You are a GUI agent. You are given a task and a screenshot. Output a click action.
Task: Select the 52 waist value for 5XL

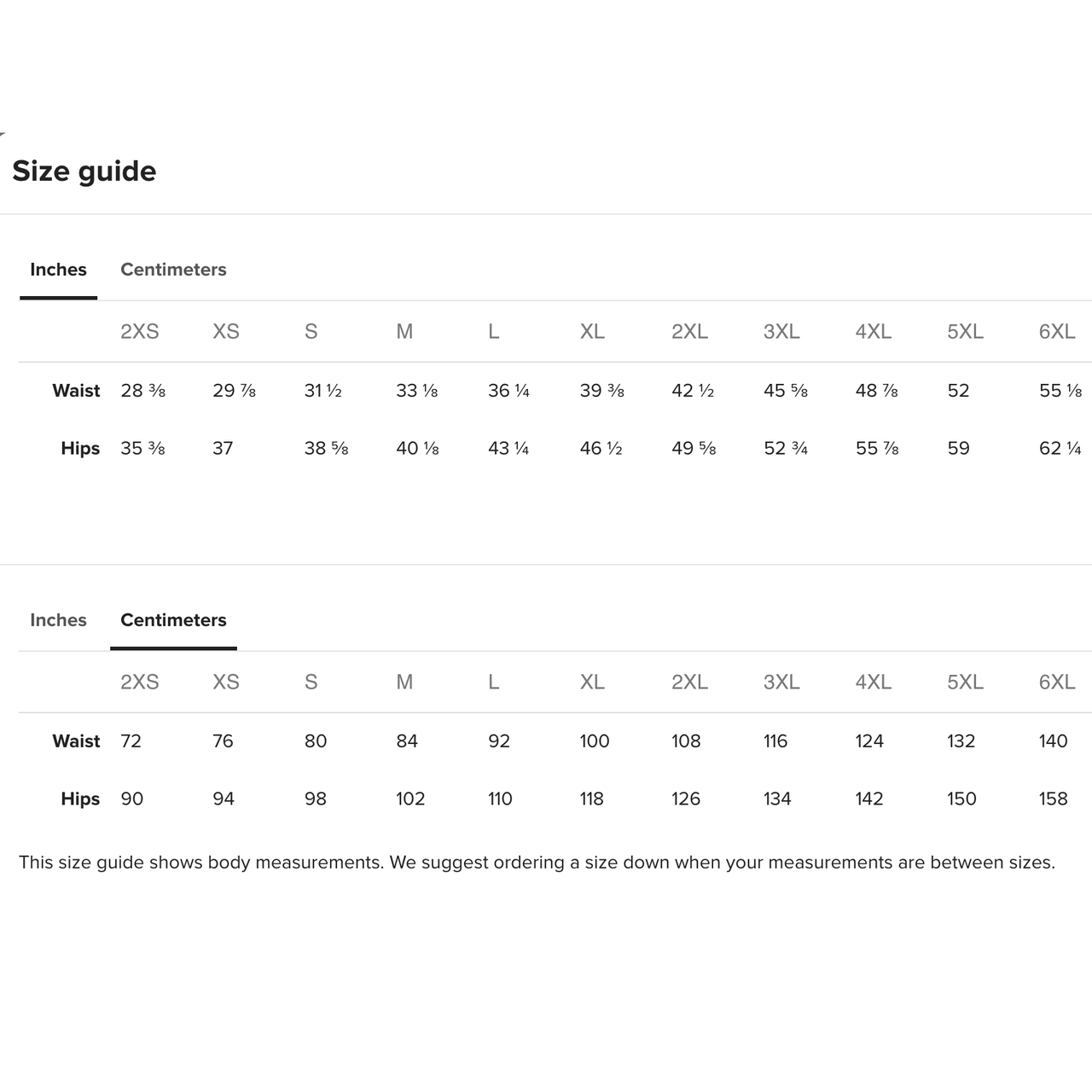958,391
